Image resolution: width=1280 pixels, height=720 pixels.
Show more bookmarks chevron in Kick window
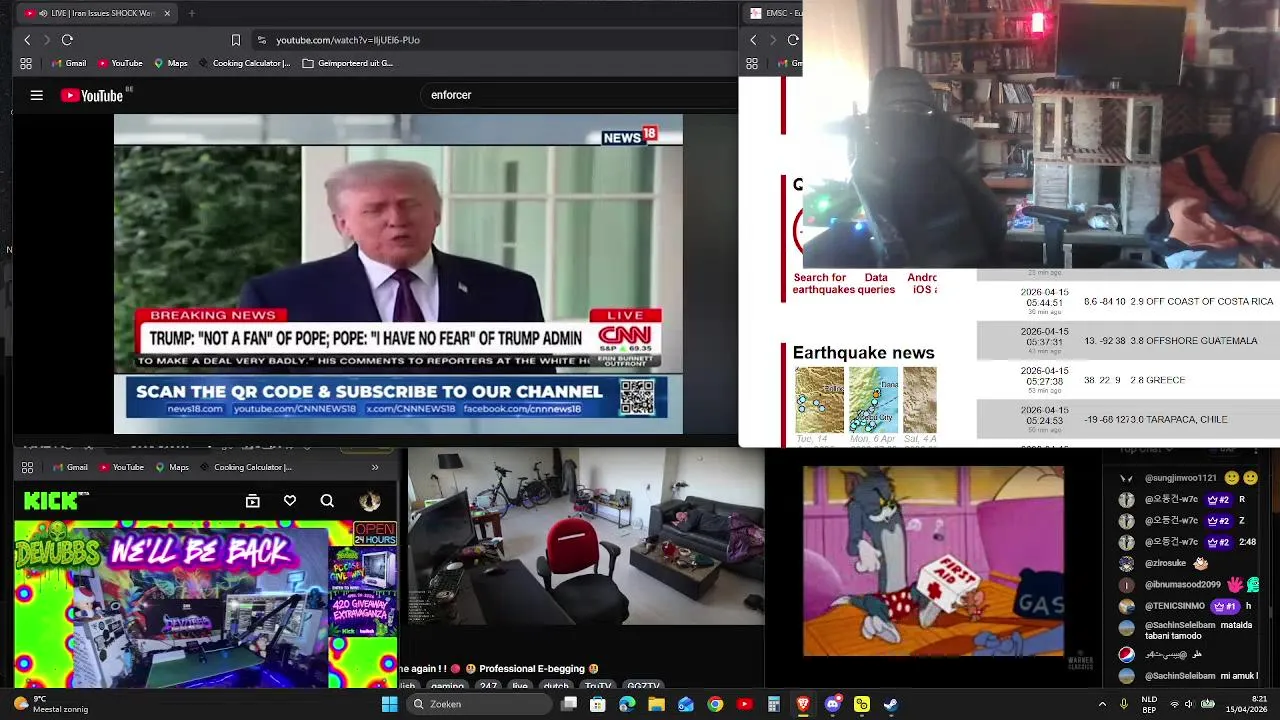click(375, 467)
